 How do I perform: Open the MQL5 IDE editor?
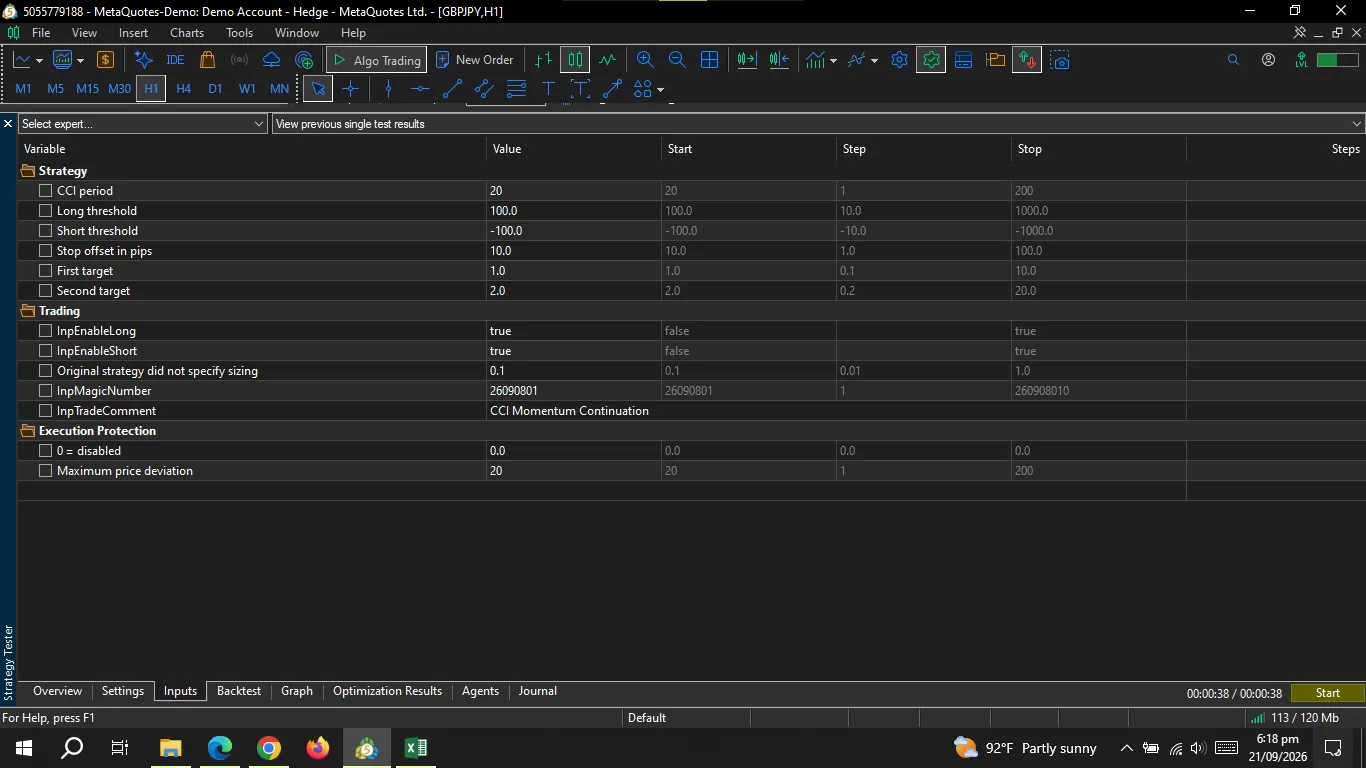click(x=175, y=60)
